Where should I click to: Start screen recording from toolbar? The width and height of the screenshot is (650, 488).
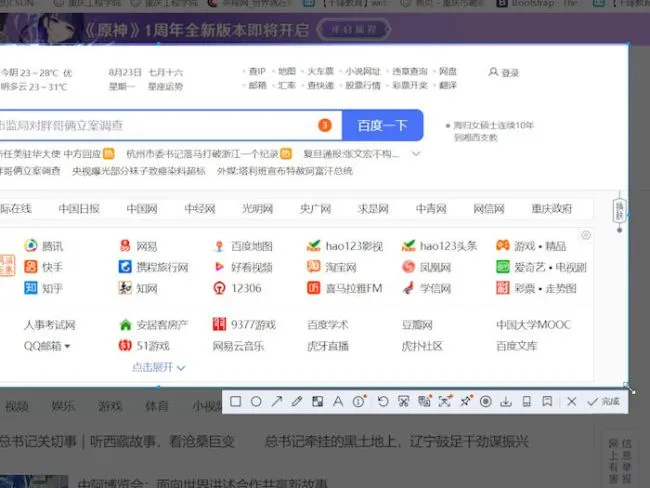tap(486, 401)
